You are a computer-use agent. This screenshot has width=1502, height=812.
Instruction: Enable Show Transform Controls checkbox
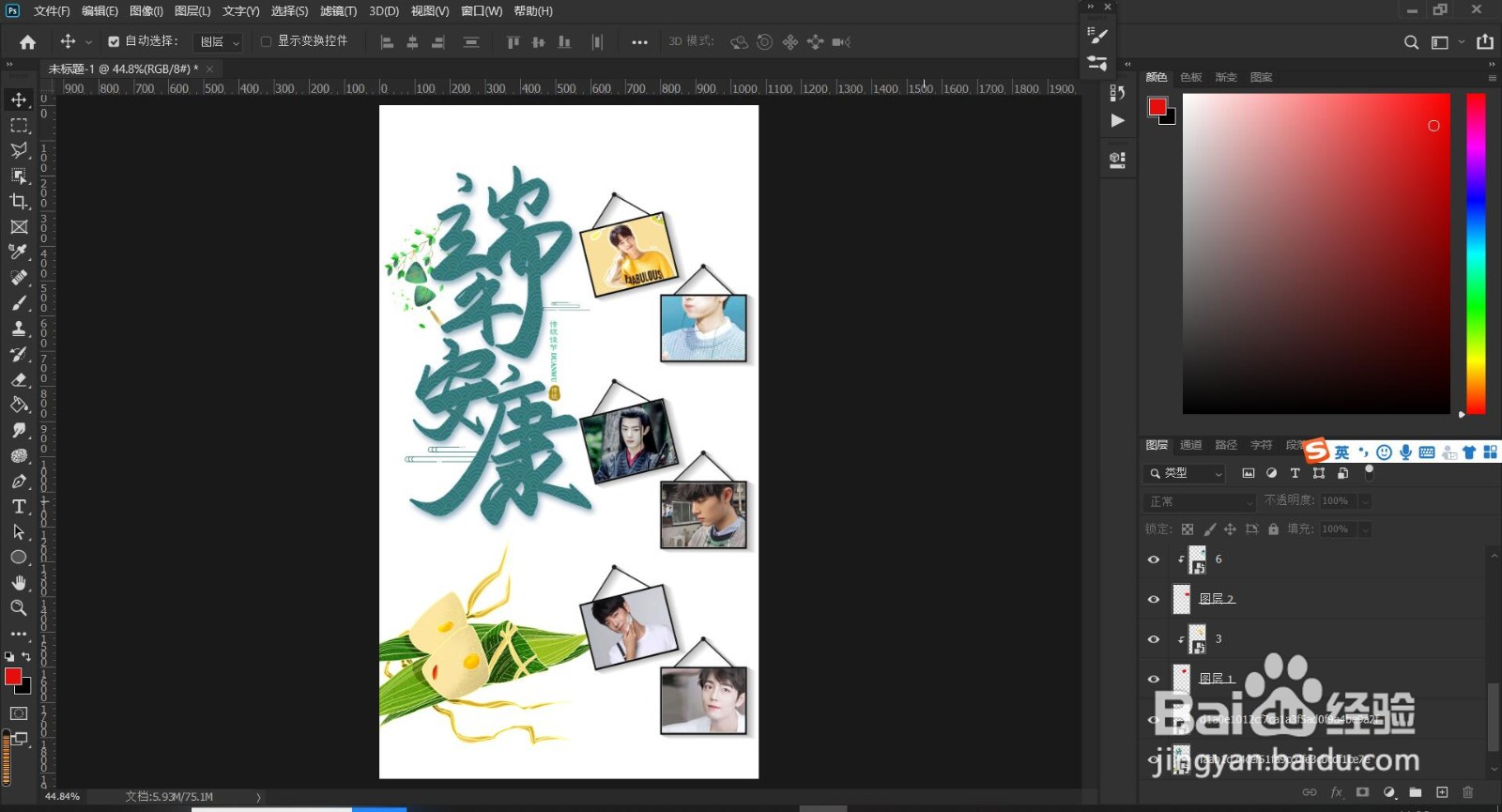coord(266,41)
